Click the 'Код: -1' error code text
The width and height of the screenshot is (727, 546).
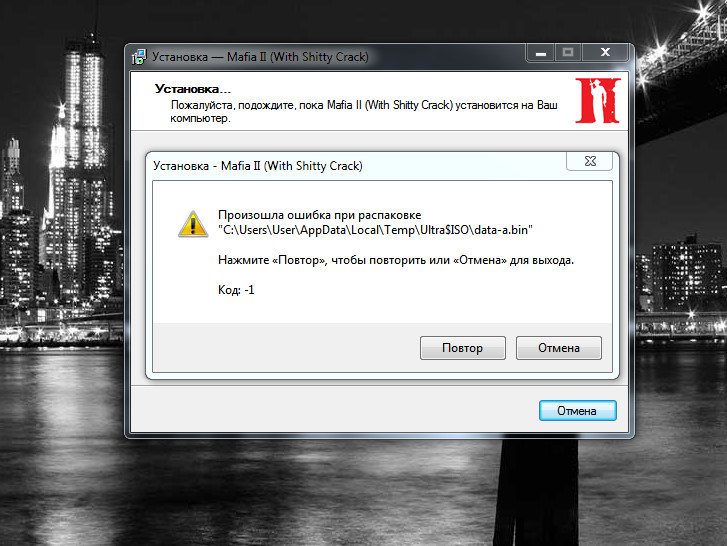coord(236,290)
